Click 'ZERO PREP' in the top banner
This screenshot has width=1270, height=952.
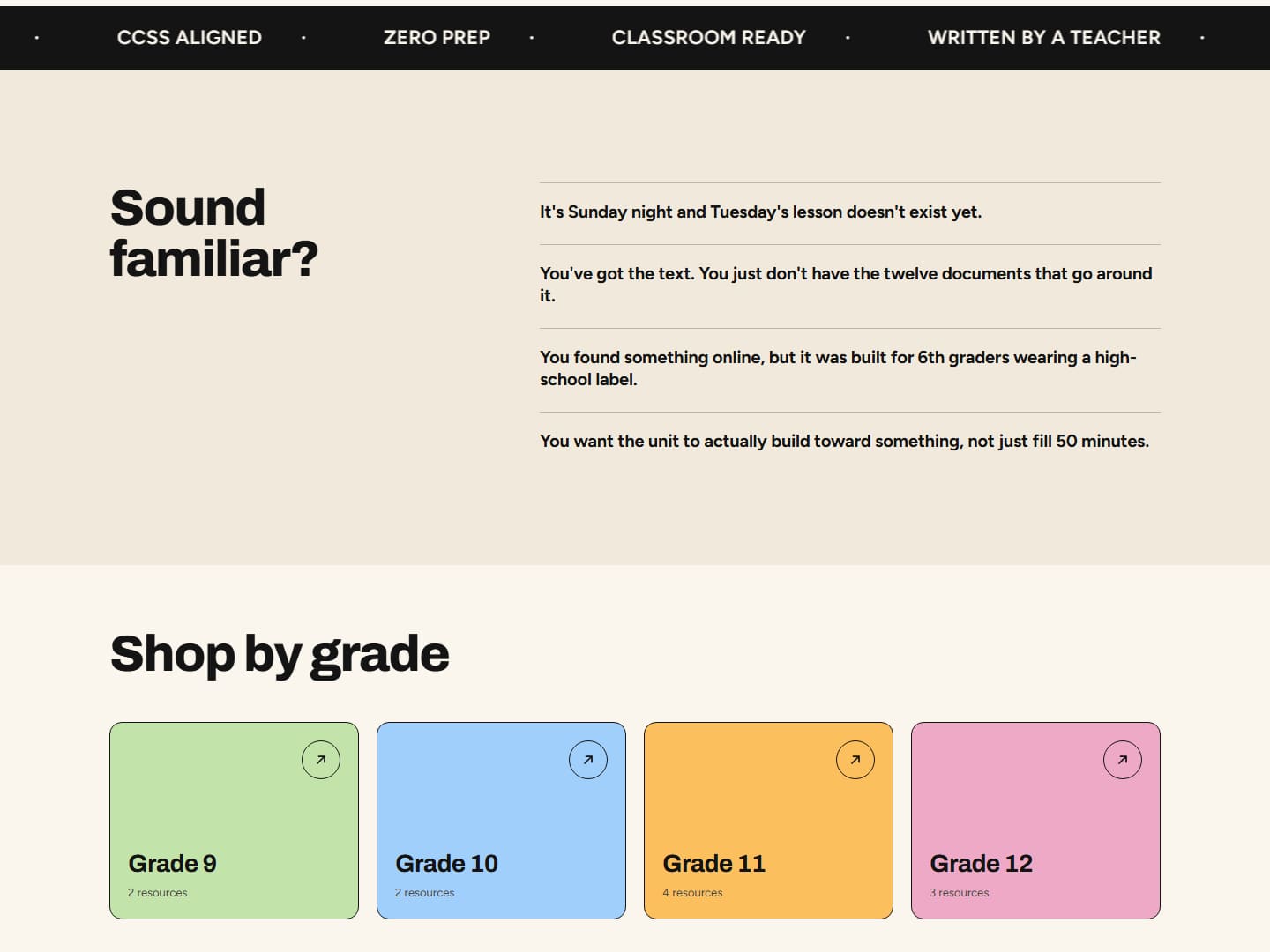437,37
